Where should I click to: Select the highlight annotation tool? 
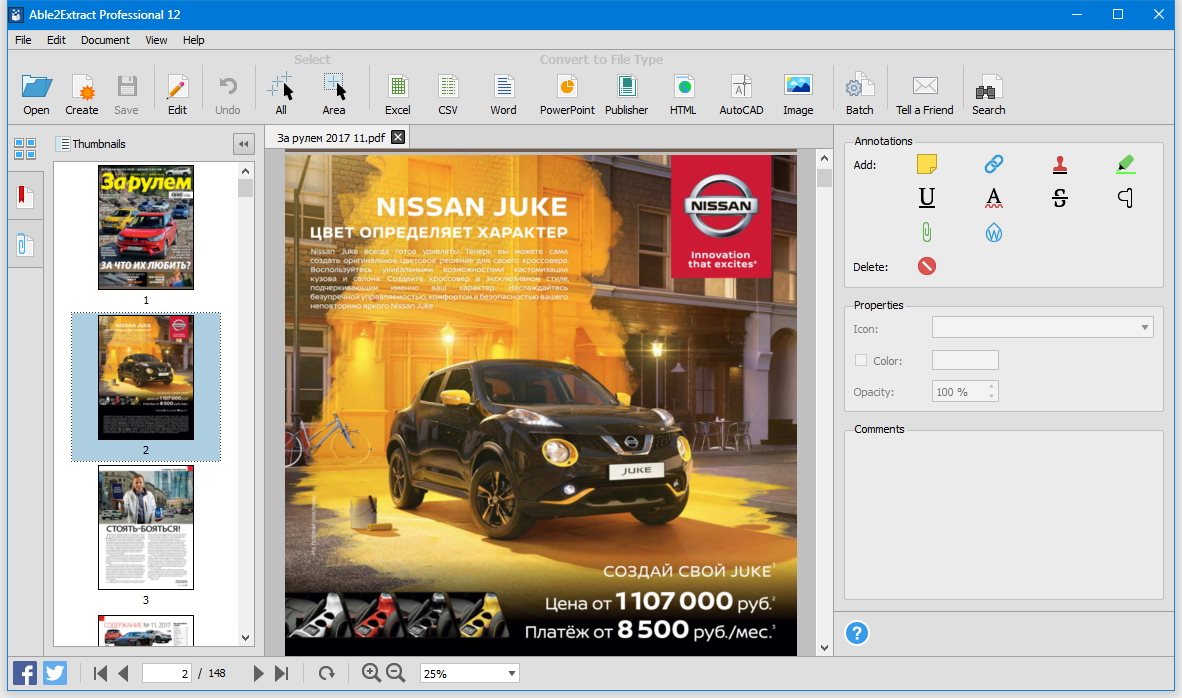click(1125, 164)
